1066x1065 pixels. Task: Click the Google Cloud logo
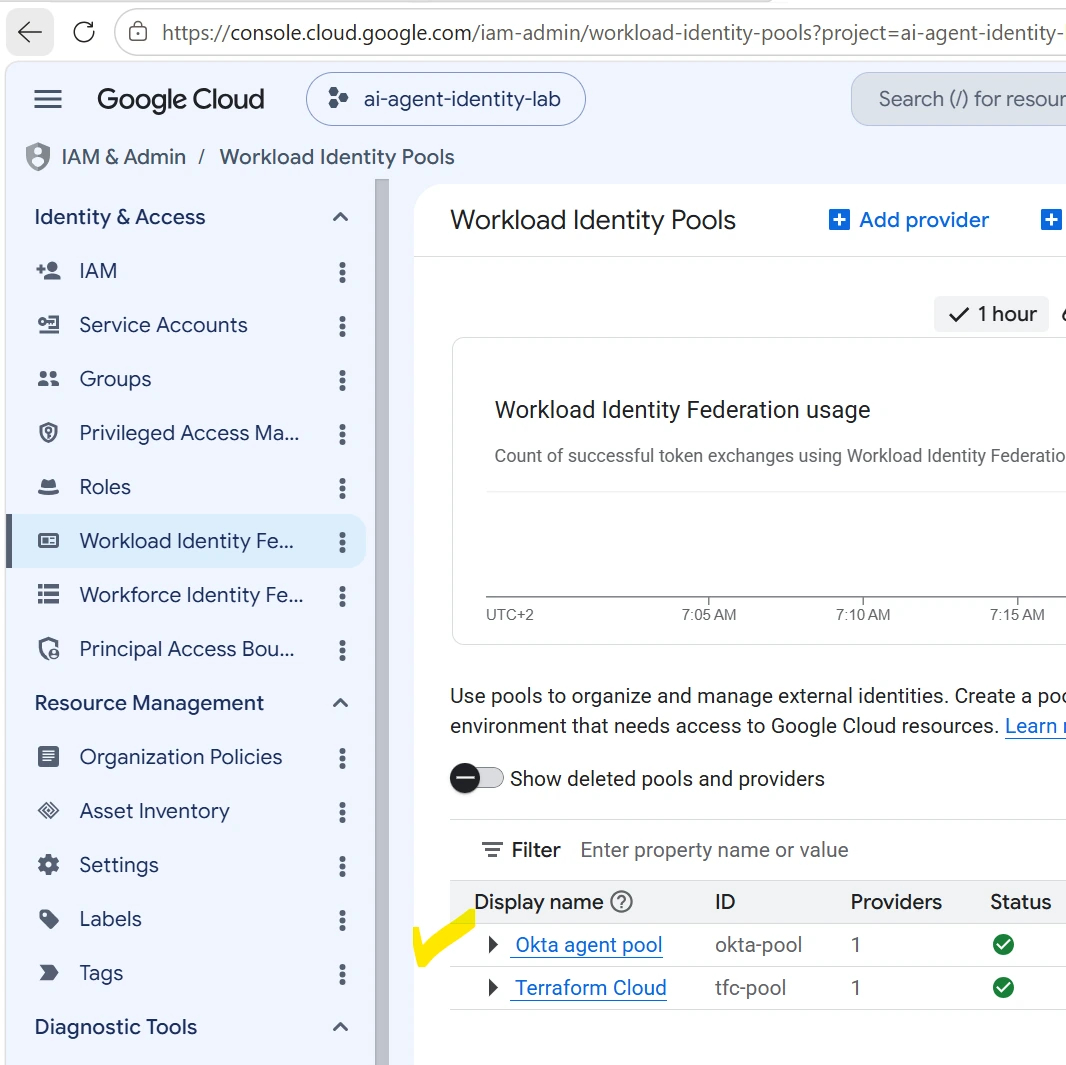pyautogui.click(x=181, y=99)
